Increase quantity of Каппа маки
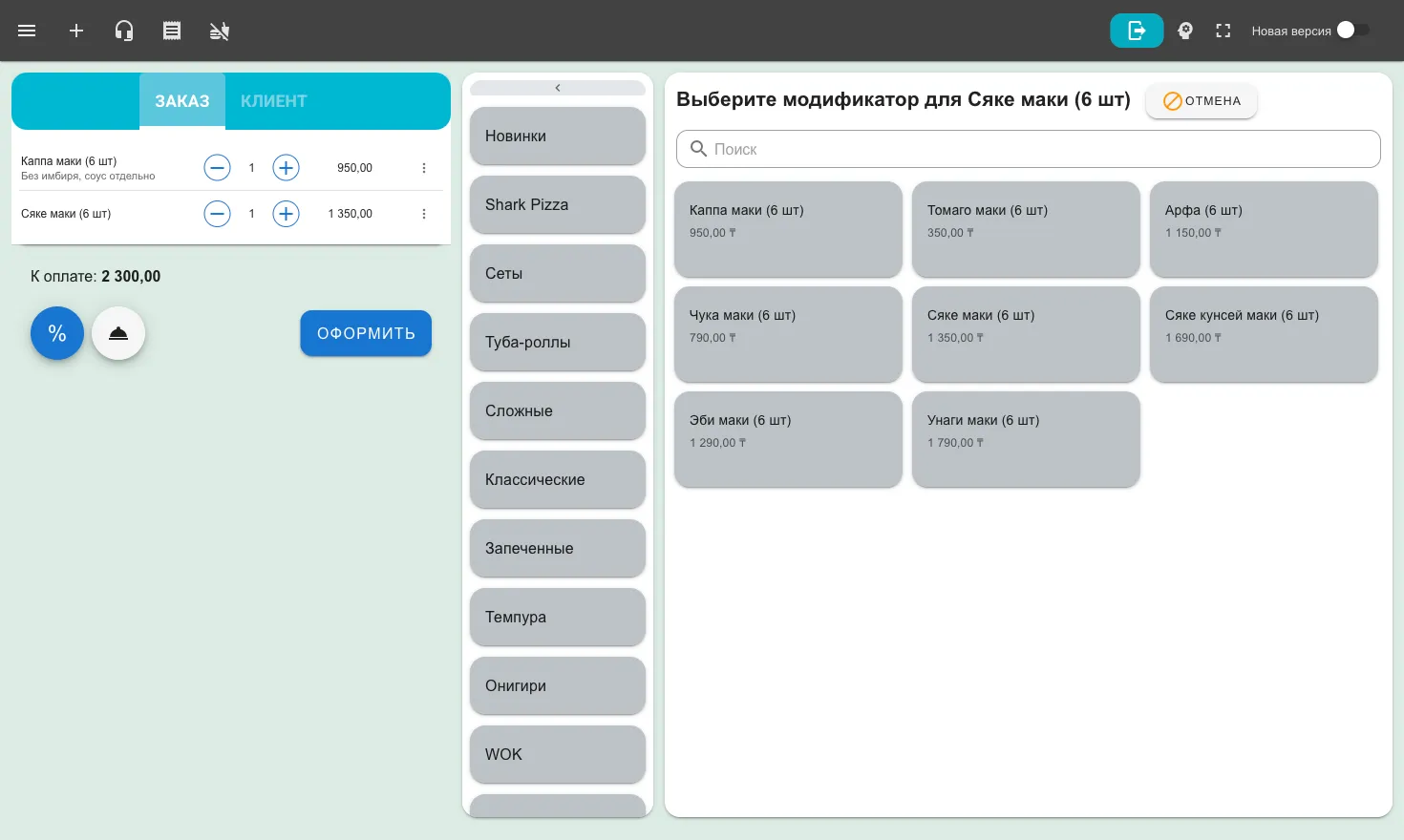The image size is (1404, 840). [286, 168]
